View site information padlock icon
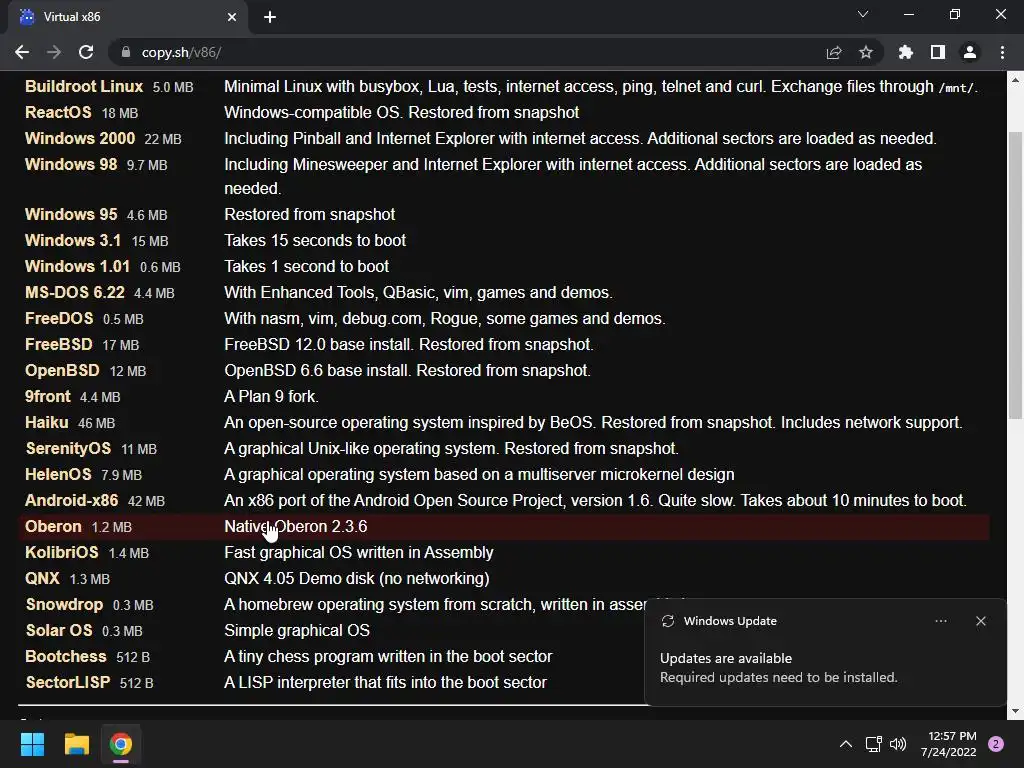The width and height of the screenshot is (1024, 768). [126, 52]
